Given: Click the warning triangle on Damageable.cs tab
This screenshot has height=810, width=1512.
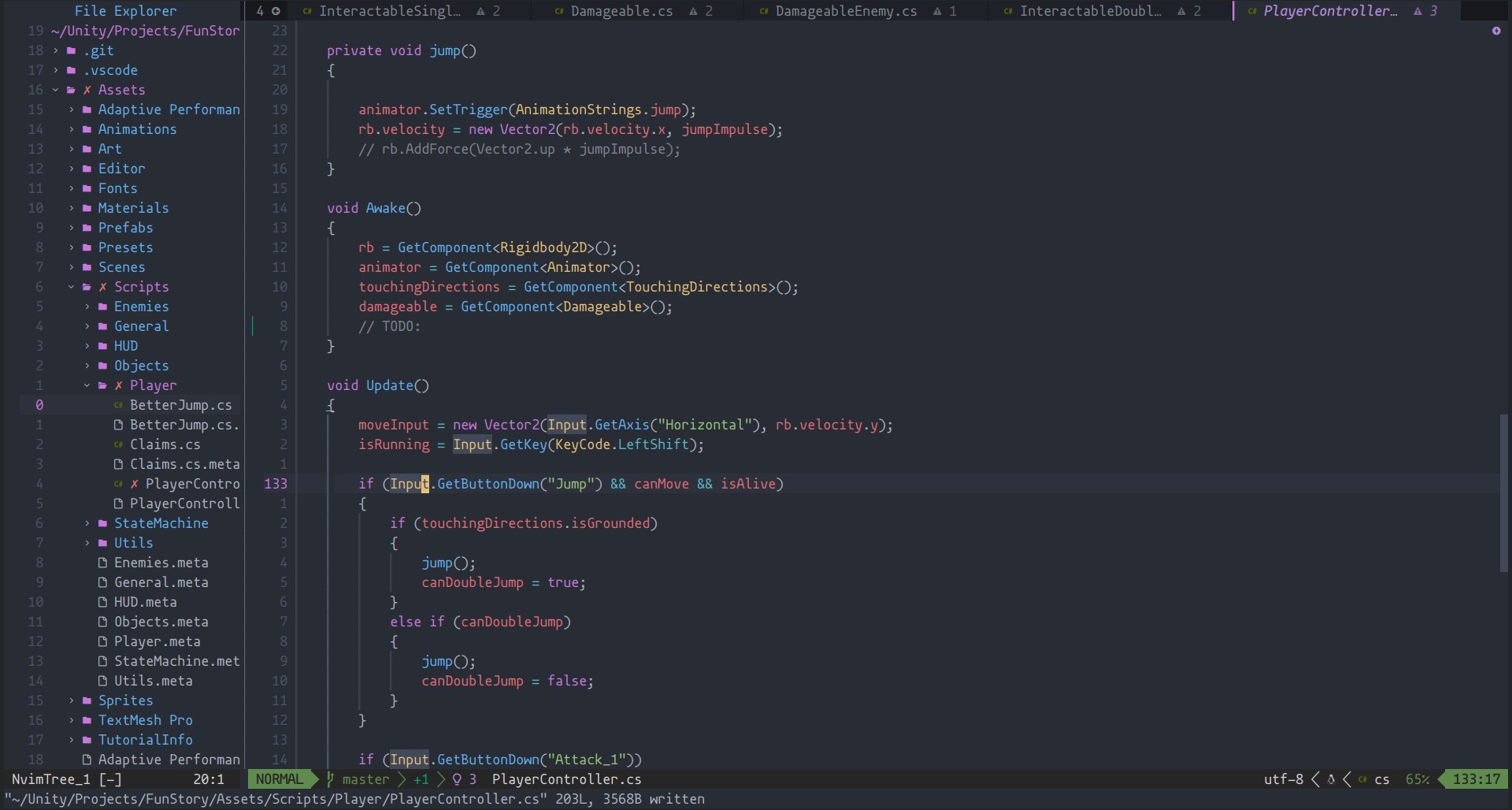Looking at the screenshot, I should [x=693, y=11].
